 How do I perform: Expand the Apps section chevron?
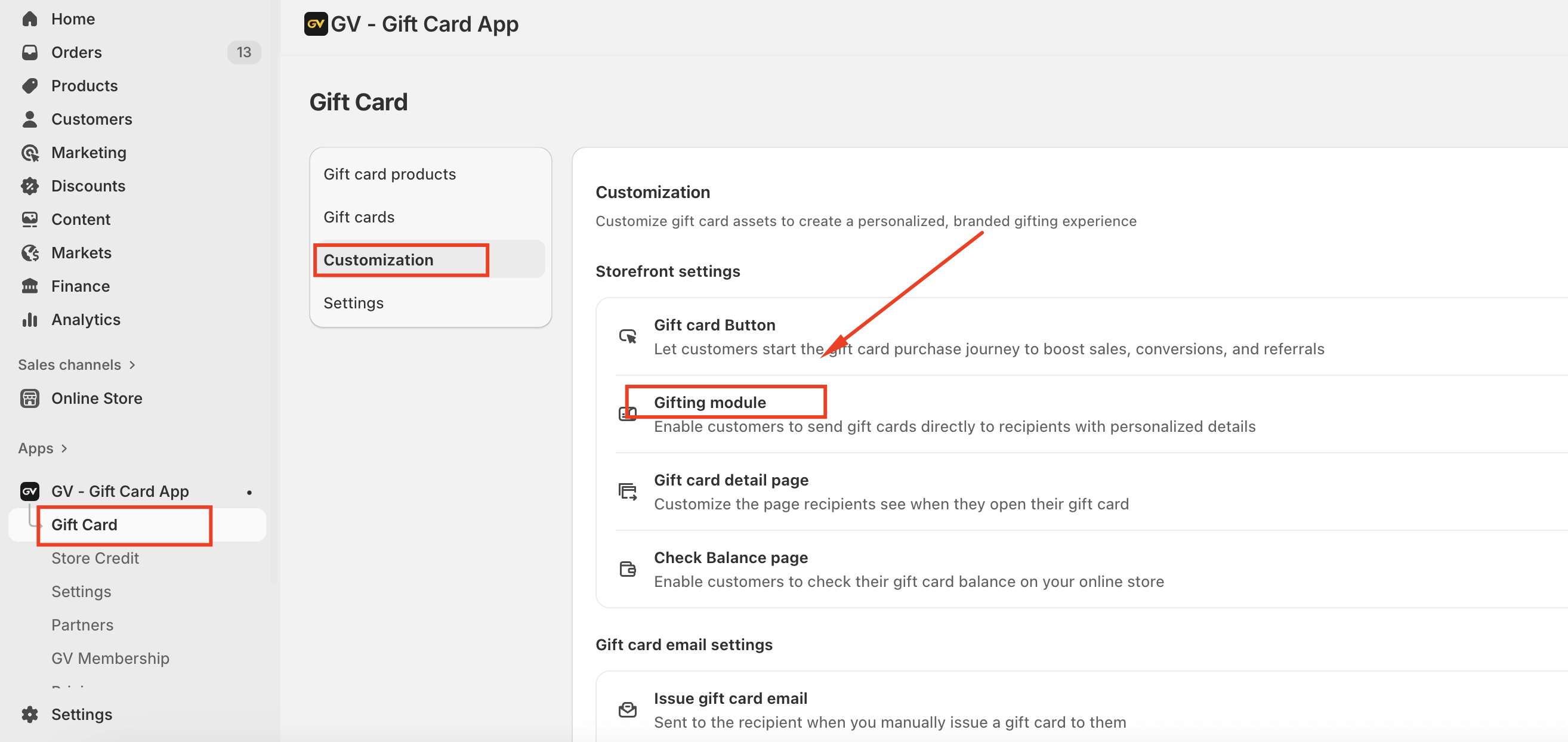pyautogui.click(x=64, y=449)
